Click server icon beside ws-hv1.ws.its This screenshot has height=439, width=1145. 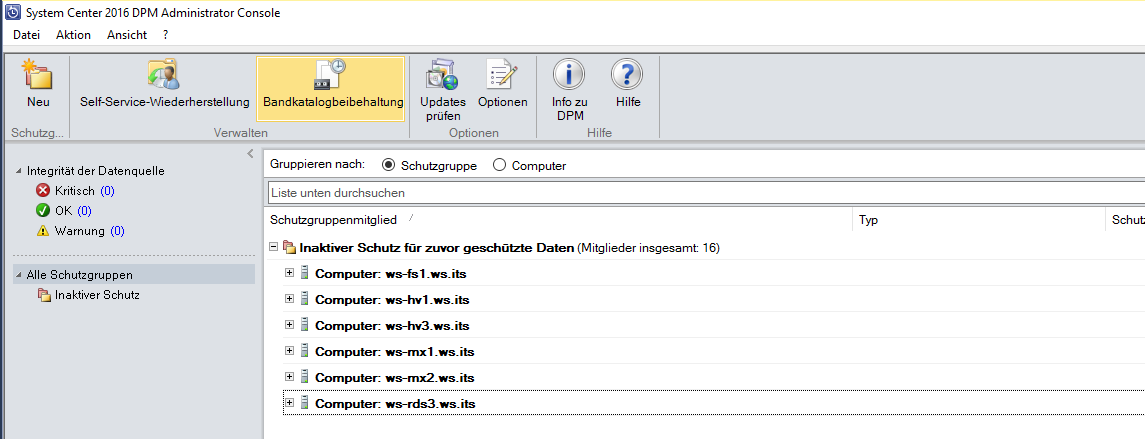pyautogui.click(x=305, y=299)
